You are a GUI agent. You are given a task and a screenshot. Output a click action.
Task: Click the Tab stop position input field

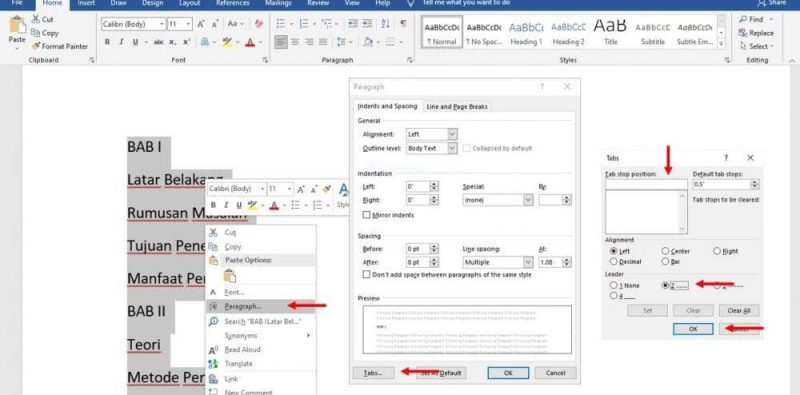[x=646, y=184]
